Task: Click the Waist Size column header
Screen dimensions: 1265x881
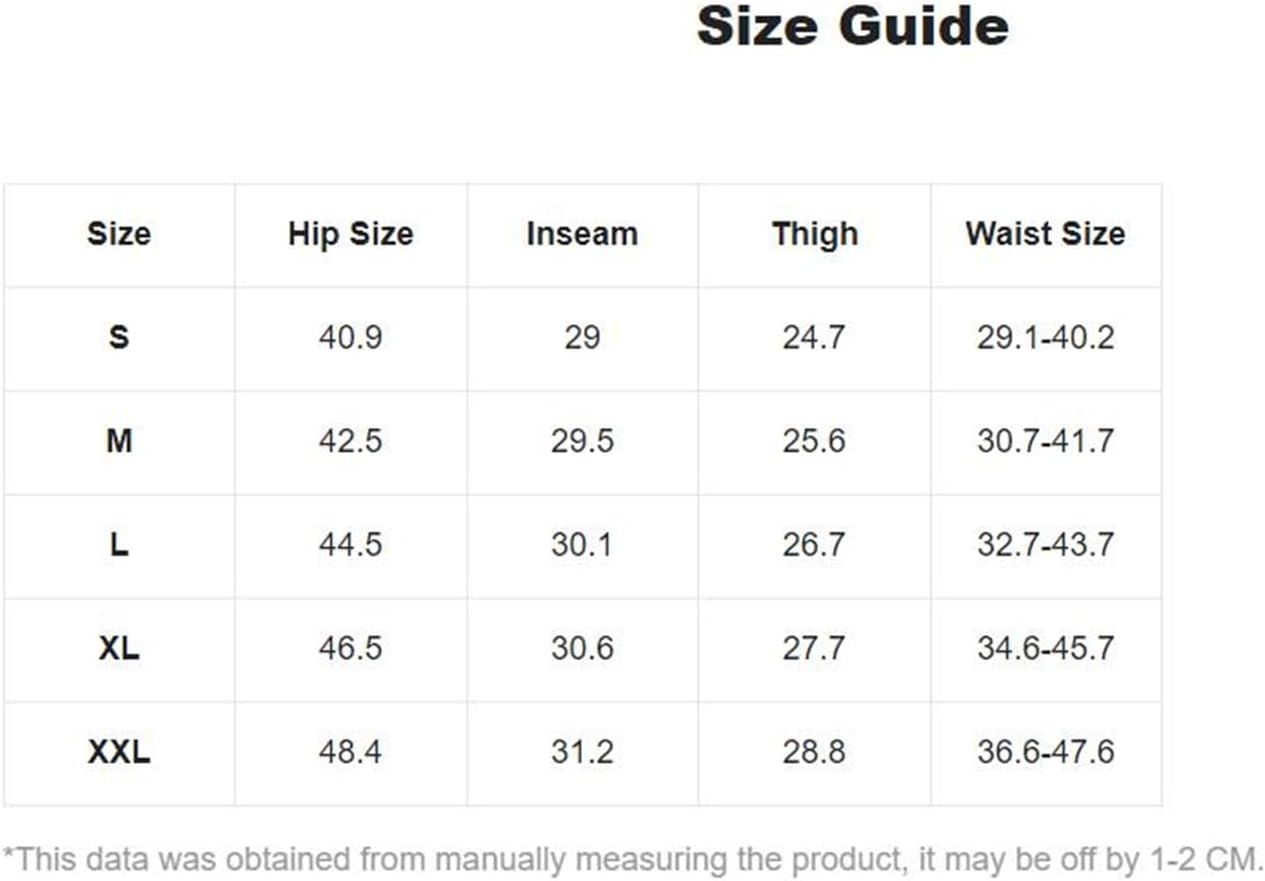Action: (1045, 234)
